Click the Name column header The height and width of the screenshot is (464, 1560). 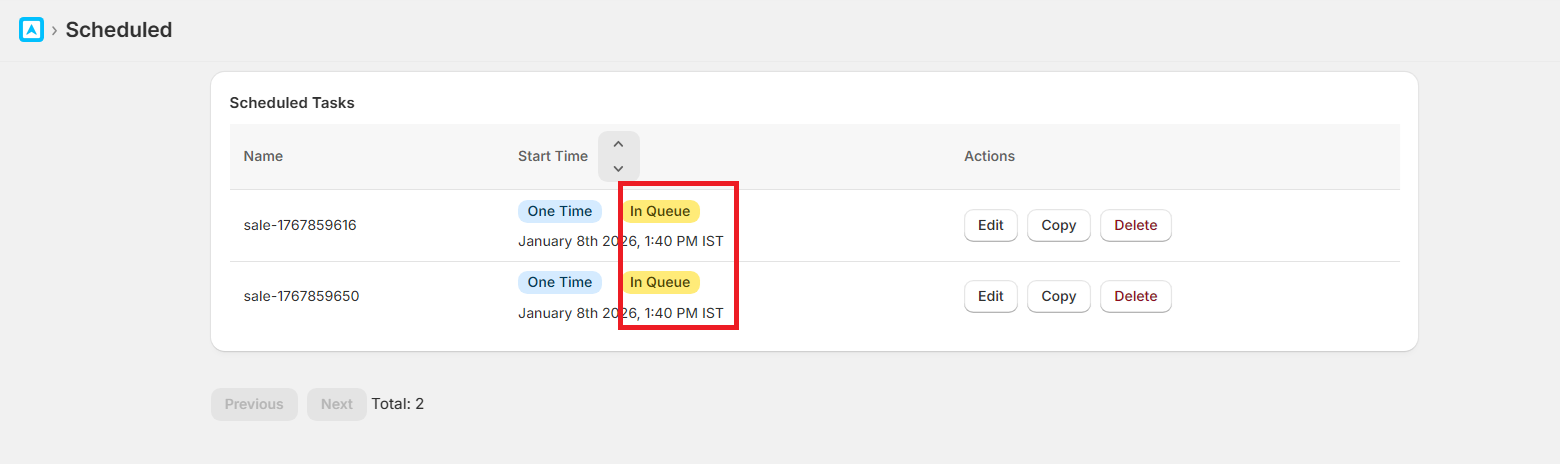pyautogui.click(x=263, y=156)
